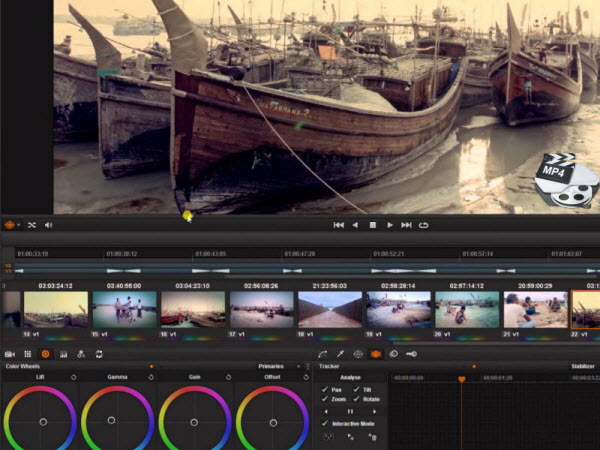600x450 pixels.
Task: Select highlighted clip 22 thumbnail
Action: pyautogui.click(x=585, y=310)
